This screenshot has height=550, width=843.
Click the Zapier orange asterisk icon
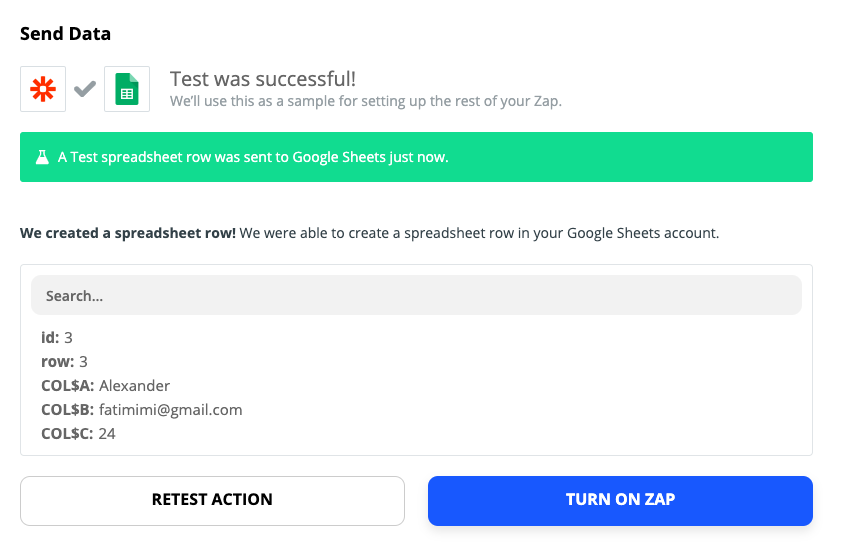[43, 89]
